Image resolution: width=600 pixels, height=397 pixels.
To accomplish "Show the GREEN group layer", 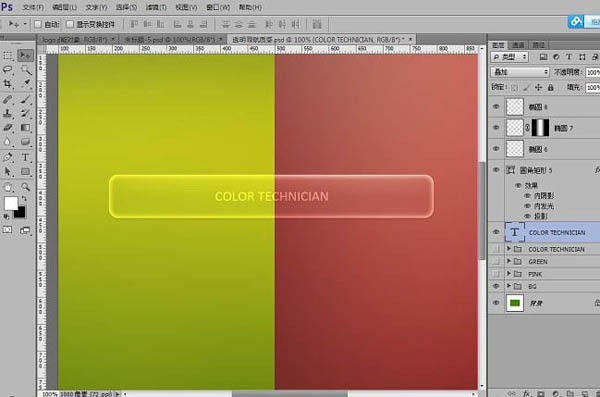I will point(496,261).
